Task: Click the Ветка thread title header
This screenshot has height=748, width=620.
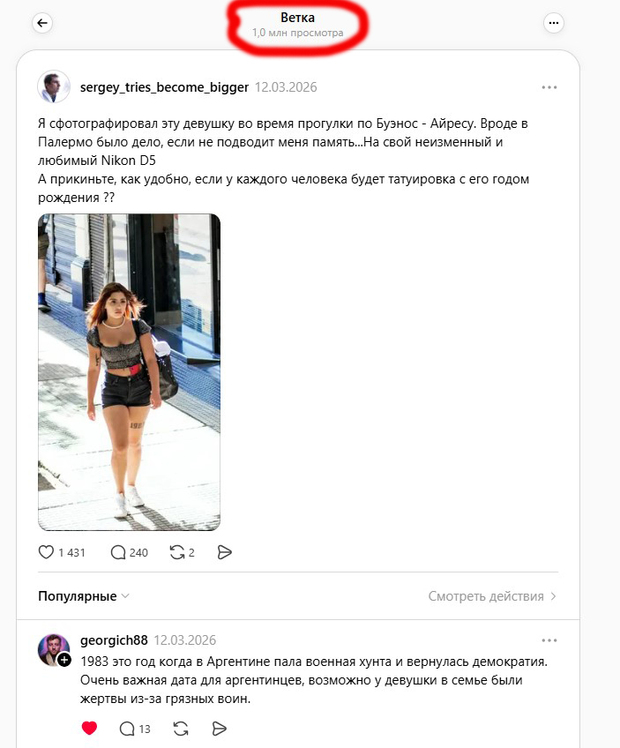Action: pyautogui.click(x=298, y=18)
